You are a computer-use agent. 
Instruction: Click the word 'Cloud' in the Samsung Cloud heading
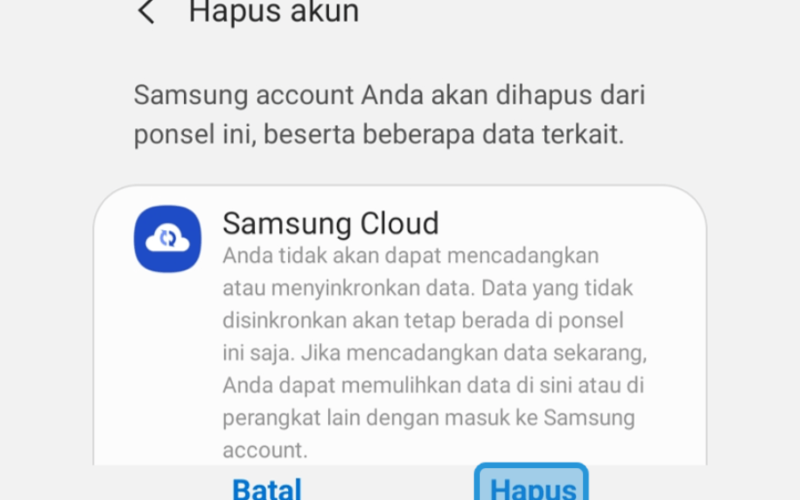pyautogui.click(x=399, y=223)
